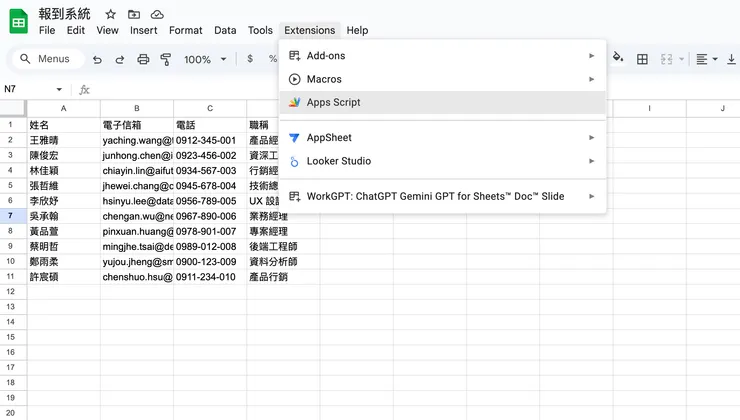
Task: Click the AppSheet logo icon
Action: coord(294,138)
